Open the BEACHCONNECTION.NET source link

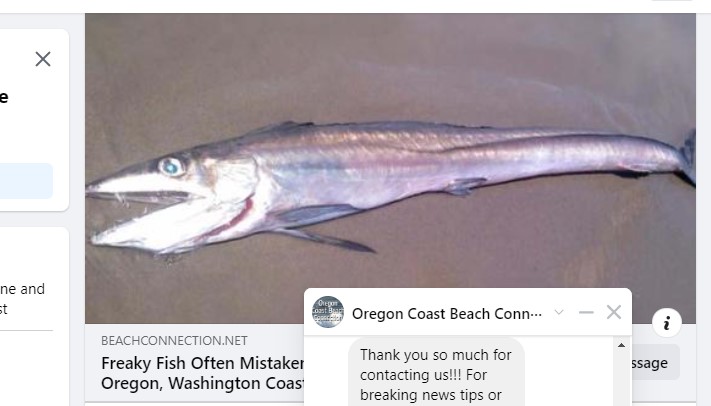click(174, 341)
